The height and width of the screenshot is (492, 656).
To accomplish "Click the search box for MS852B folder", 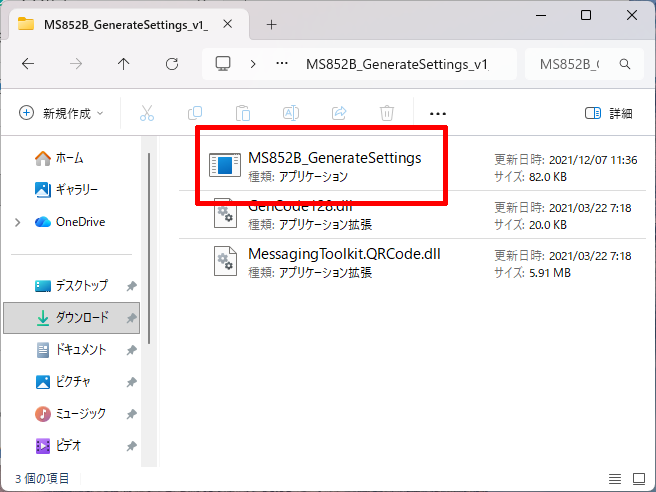I will 576,64.
